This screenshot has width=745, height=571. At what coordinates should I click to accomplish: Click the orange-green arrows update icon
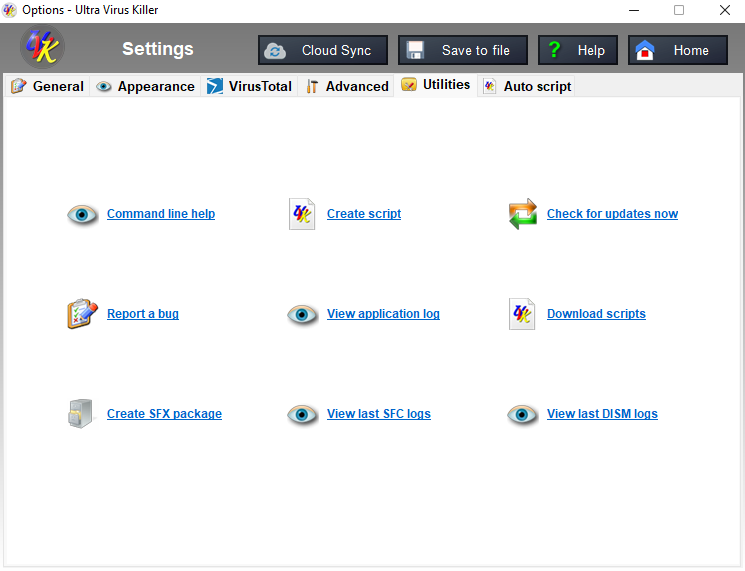pos(523,214)
